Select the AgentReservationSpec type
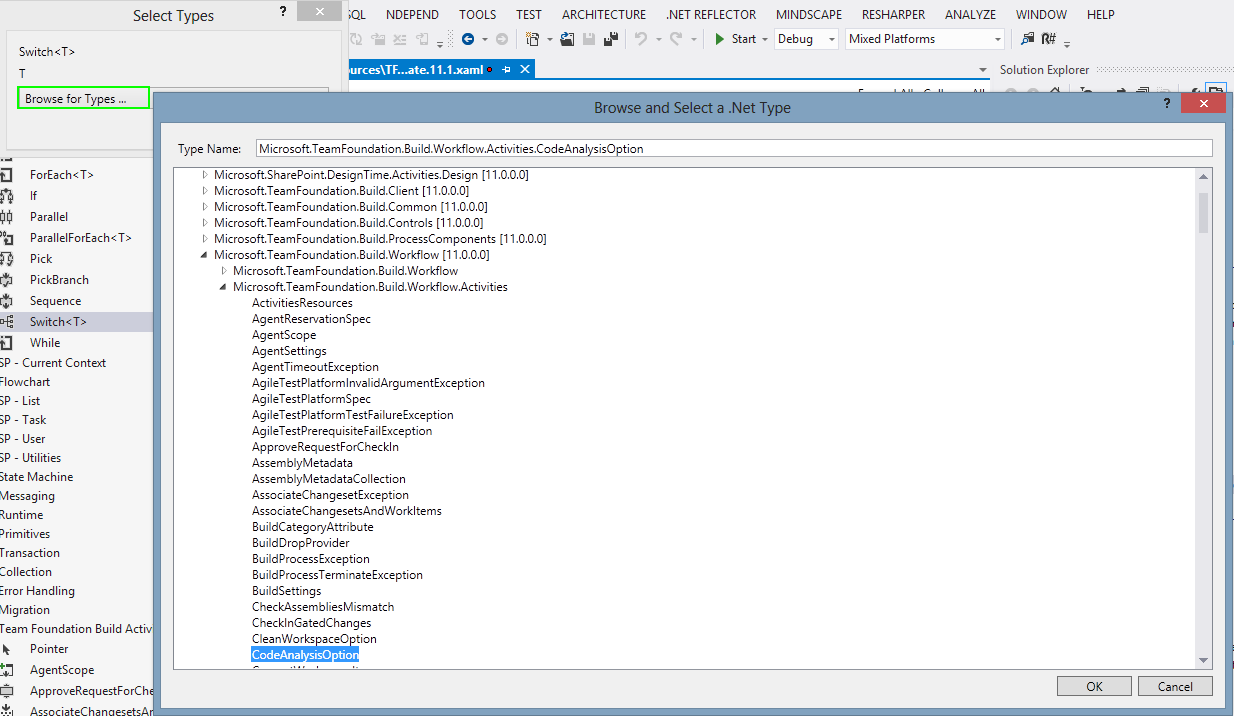Image resolution: width=1234 pixels, height=716 pixels. pos(311,319)
